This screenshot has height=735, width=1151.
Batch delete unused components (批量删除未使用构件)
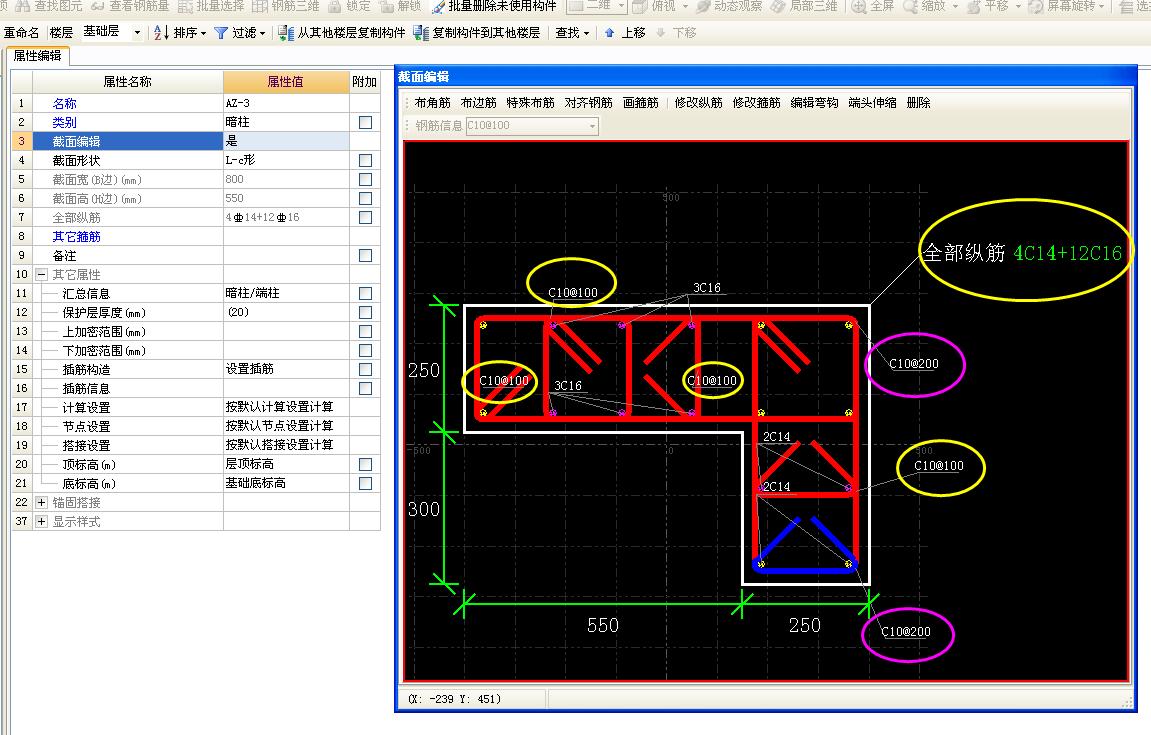(494, 6)
